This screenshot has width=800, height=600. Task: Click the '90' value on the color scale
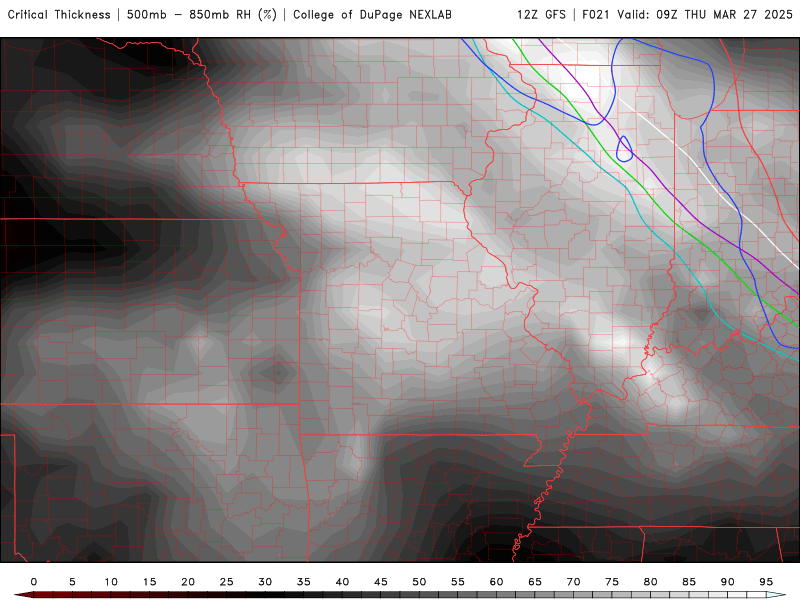[728, 582]
